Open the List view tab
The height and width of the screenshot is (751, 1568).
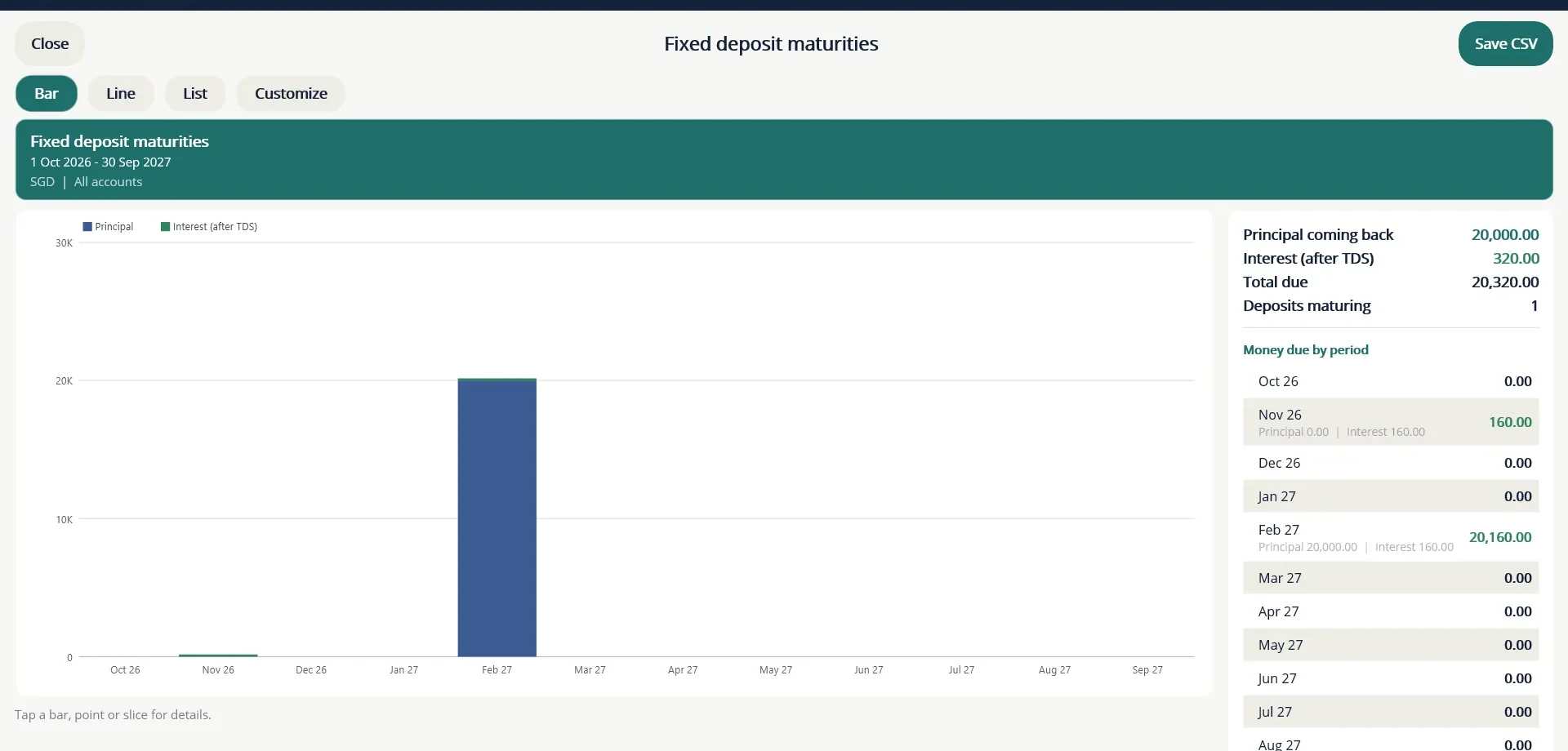195,94
